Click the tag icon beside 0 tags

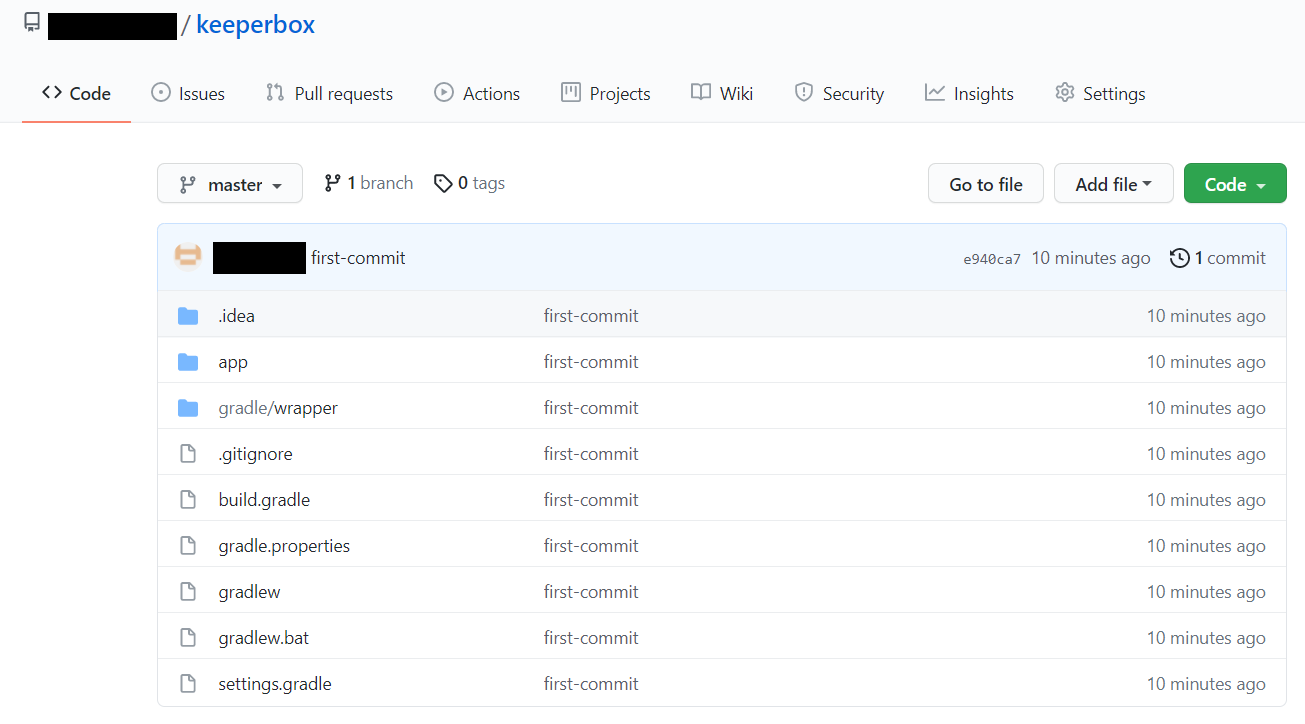point(443,184)
